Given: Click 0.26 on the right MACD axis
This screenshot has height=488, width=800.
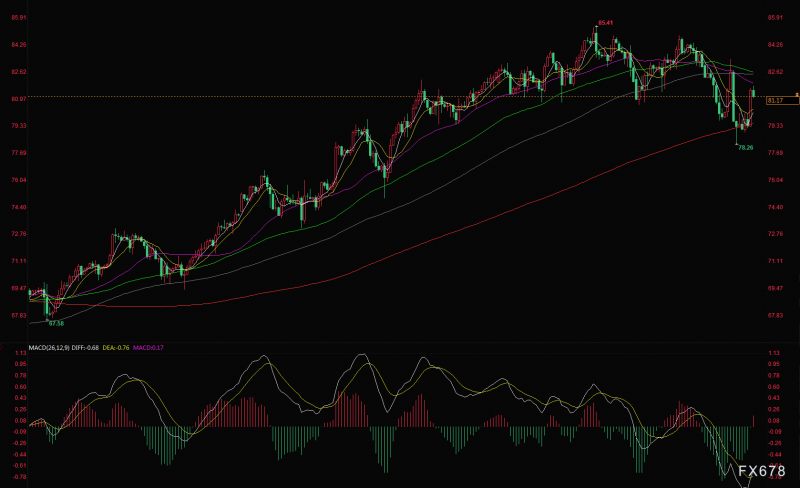Looking at the screenshot, I should pos(774,409).
